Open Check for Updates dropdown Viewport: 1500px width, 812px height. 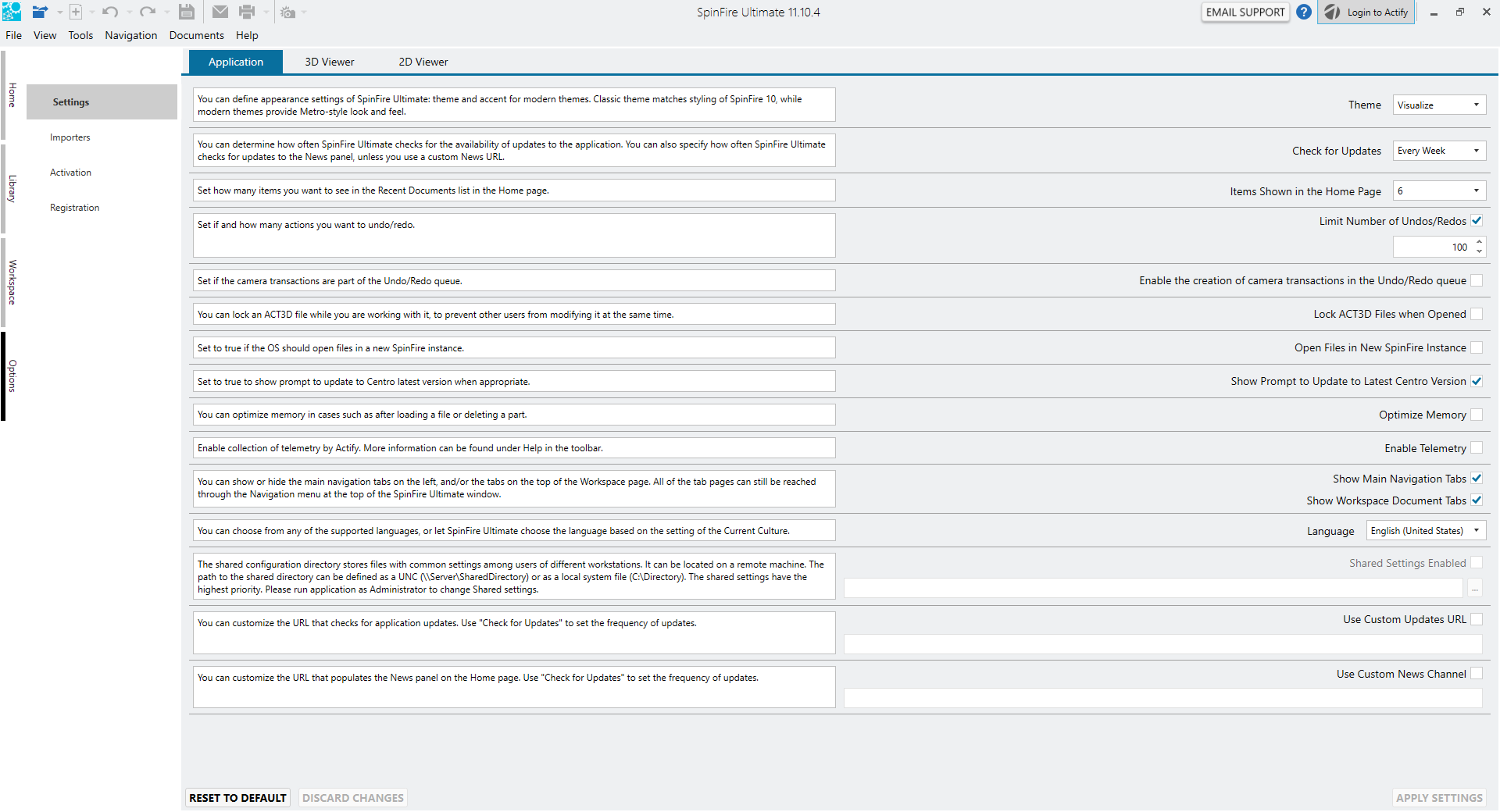(1439, 151)
